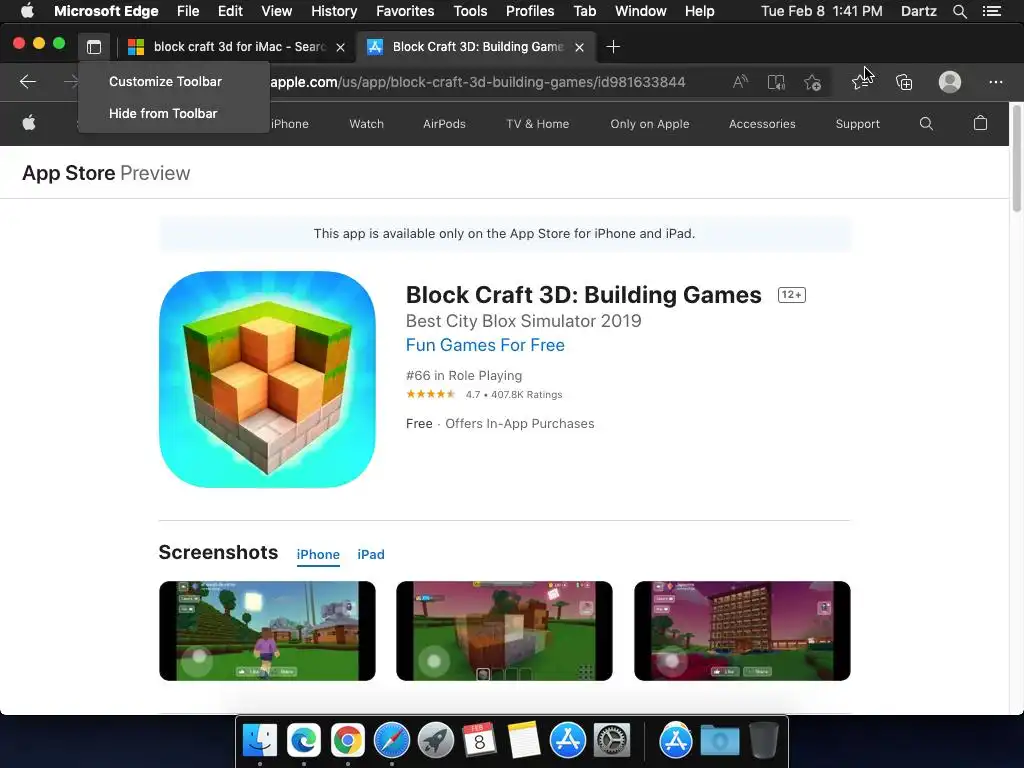This screenshot has height=768, width=1024.
Task: Close the Block Craft 3D: Building Games tab
Action: coord(579,47)
